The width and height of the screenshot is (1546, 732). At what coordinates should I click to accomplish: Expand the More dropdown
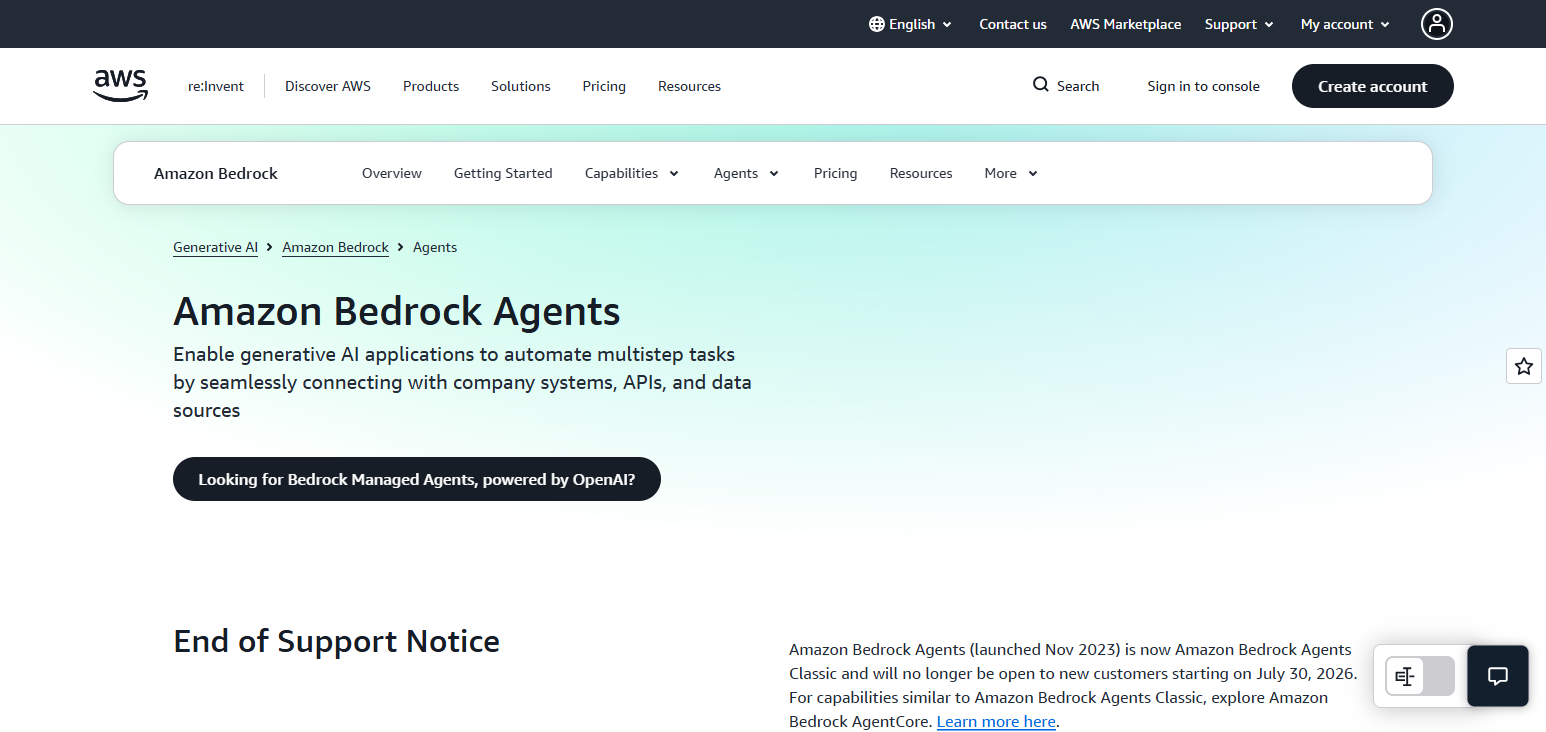pos(1011,173)
